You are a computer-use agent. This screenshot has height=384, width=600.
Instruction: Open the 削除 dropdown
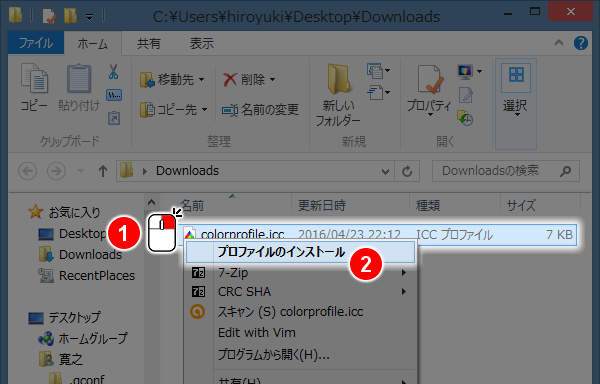pos(249,80)
